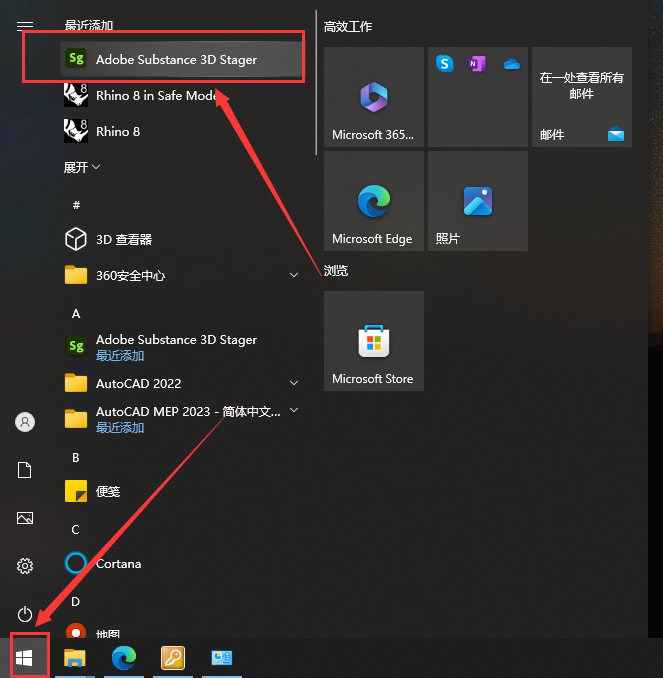Viewport: 663px width, 678px height.
Task: Open OneNote in the tile folder
Action: click(477, 64)
